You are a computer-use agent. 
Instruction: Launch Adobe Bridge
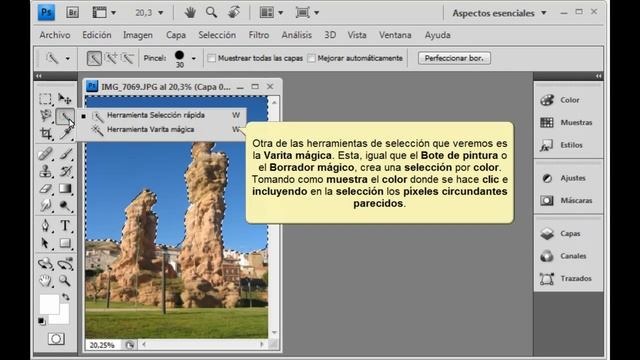pos(72,13)
